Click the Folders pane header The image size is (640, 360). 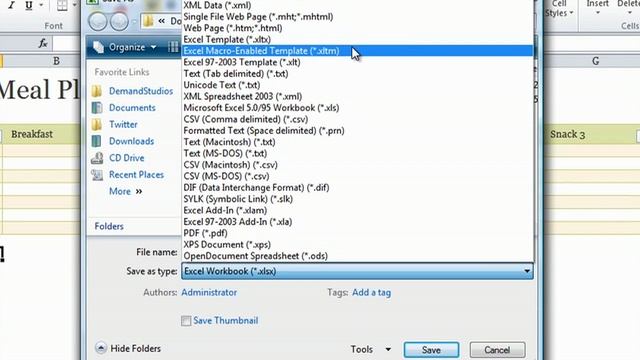109,226
